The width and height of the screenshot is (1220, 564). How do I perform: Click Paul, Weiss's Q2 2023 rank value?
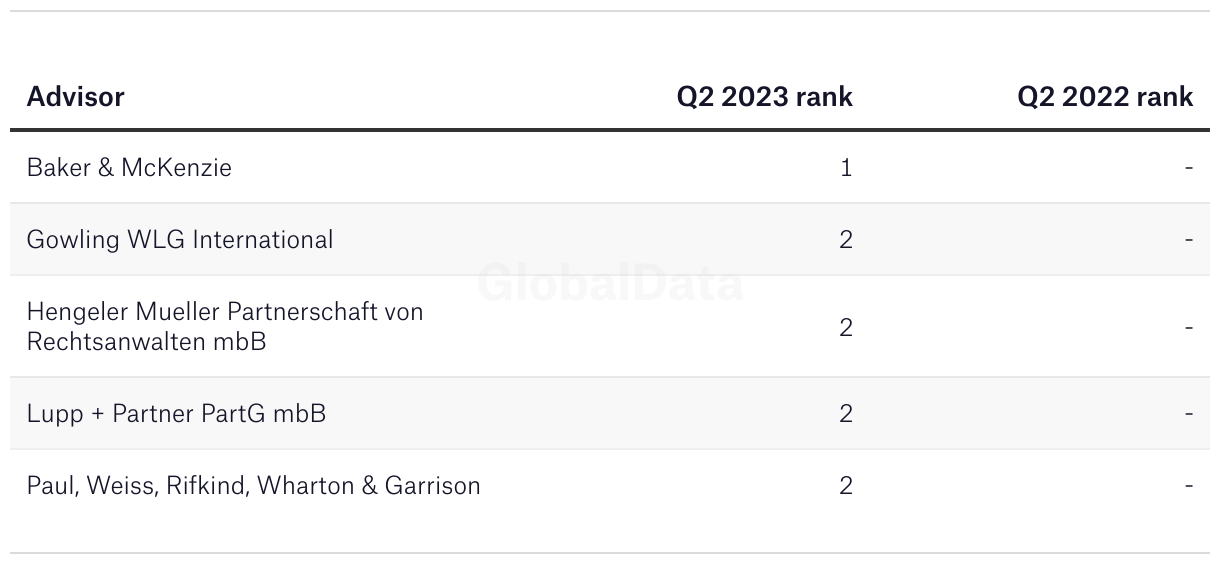(x=846, y=486)
